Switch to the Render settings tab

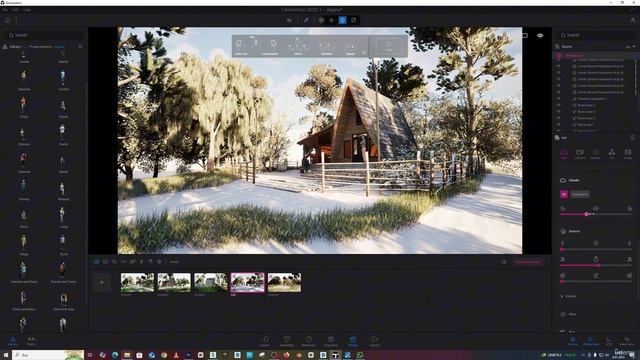[x=596, y=154]
